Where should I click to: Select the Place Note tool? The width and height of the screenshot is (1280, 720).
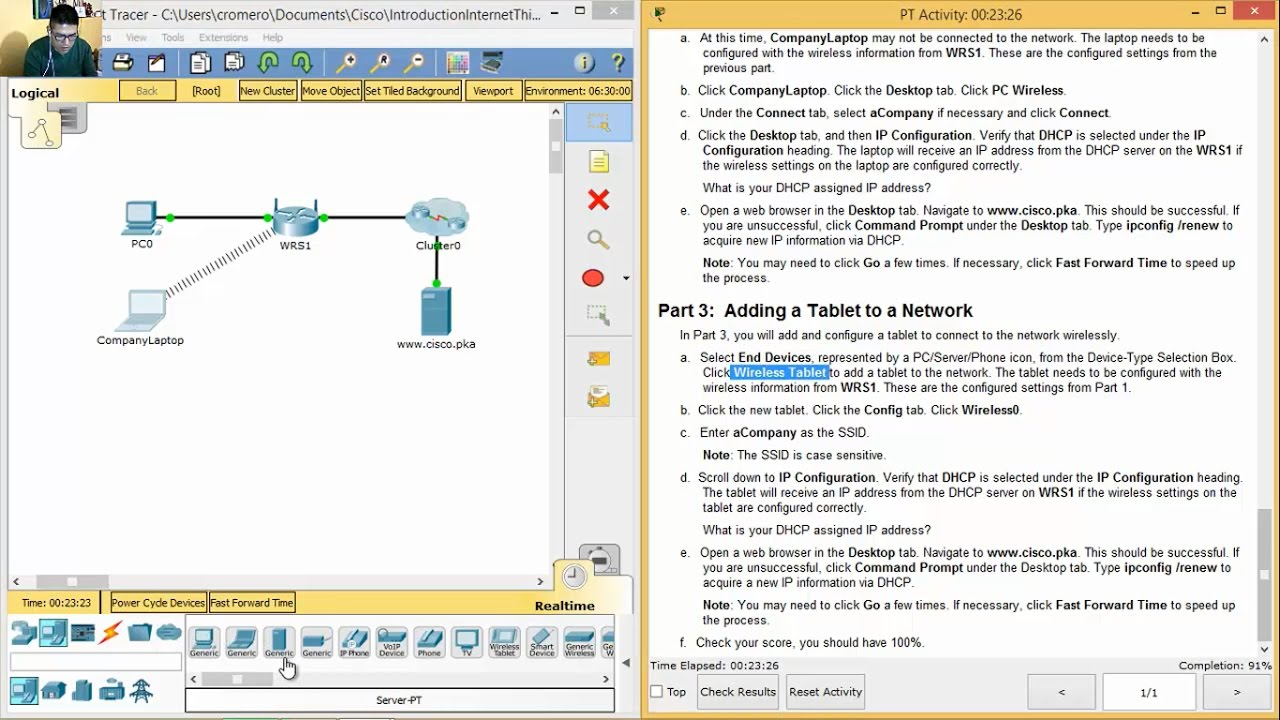(x=598, y=161)
